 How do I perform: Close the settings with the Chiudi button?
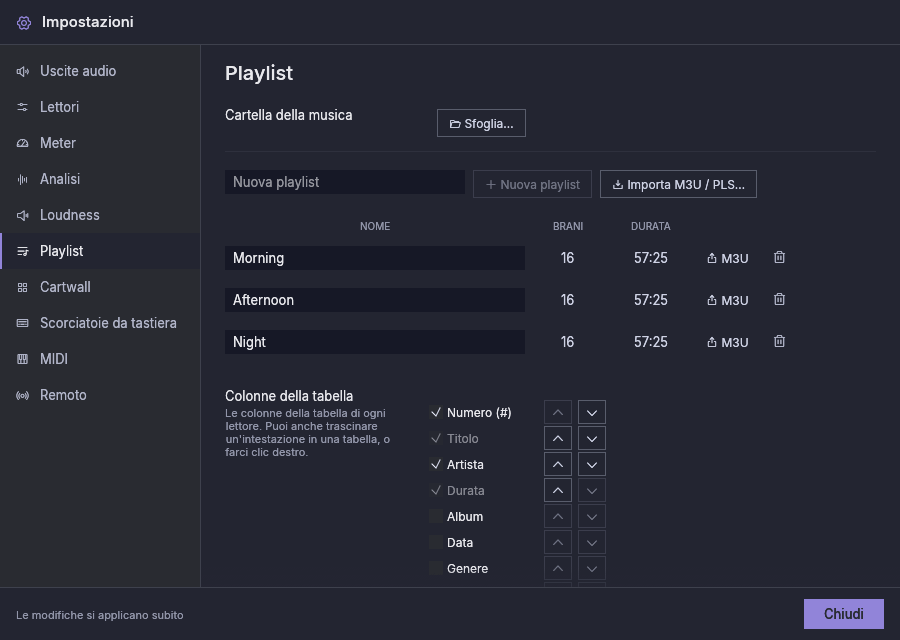point(844,614)
